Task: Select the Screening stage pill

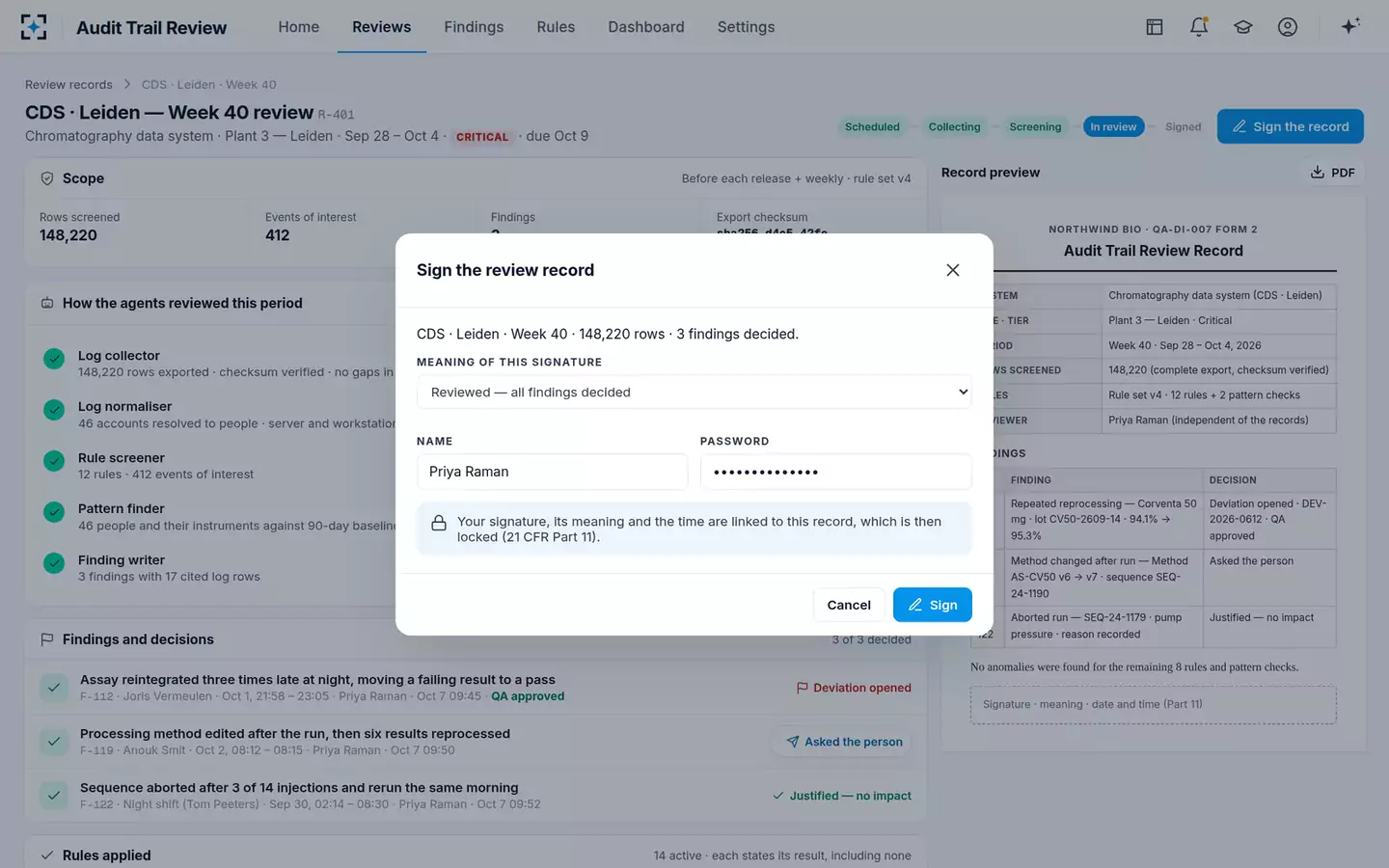Action: coord(1035,126)
